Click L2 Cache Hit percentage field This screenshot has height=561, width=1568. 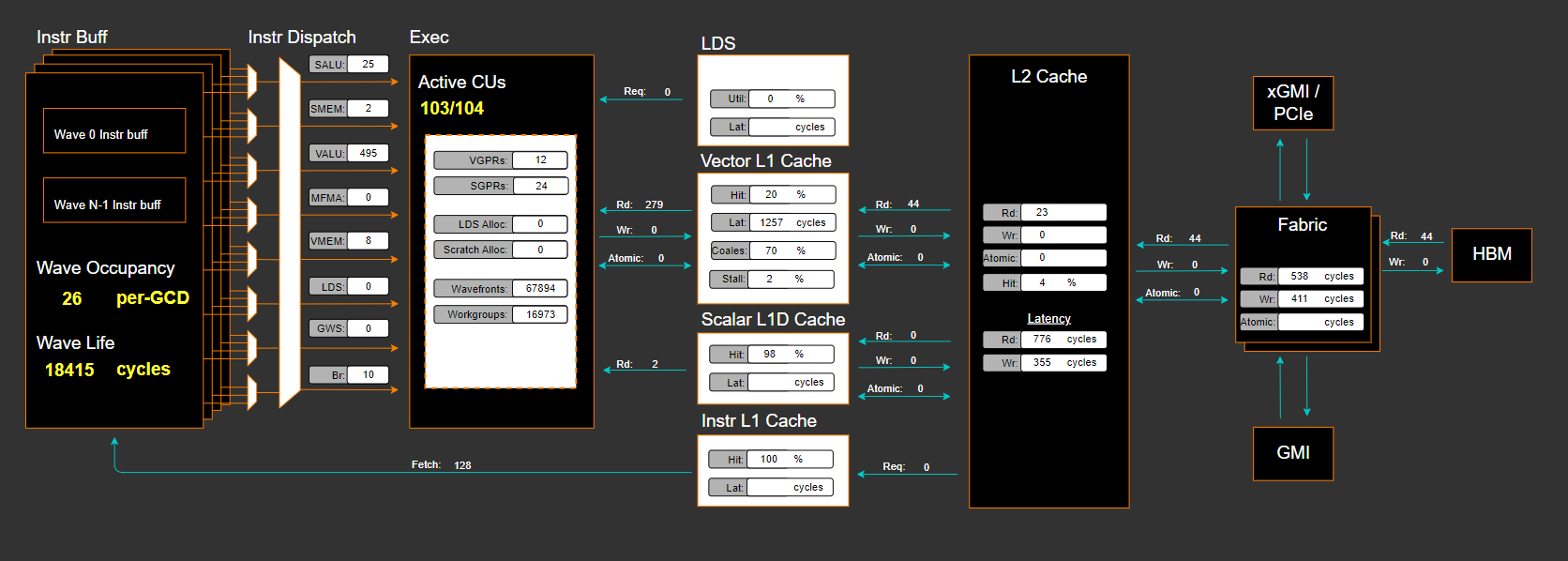[1063, 282]
